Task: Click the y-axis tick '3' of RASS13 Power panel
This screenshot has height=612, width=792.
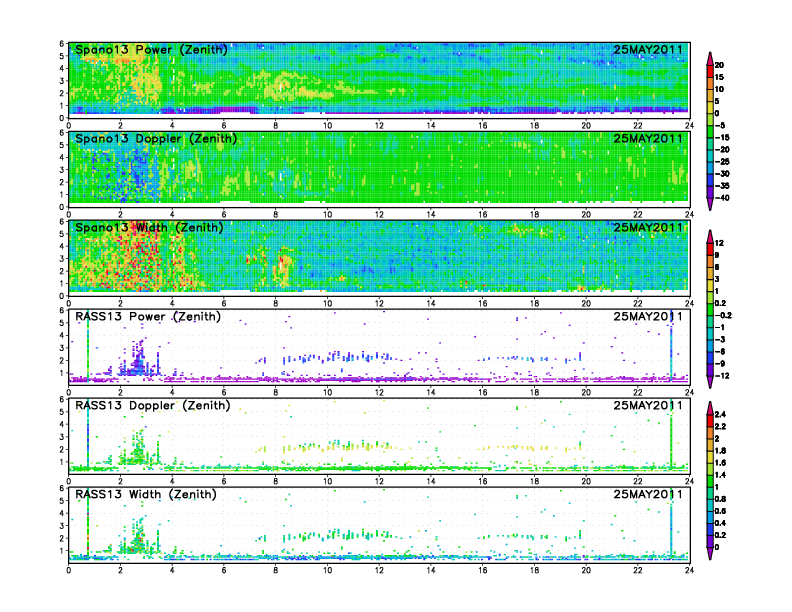Action: [62, 348]
